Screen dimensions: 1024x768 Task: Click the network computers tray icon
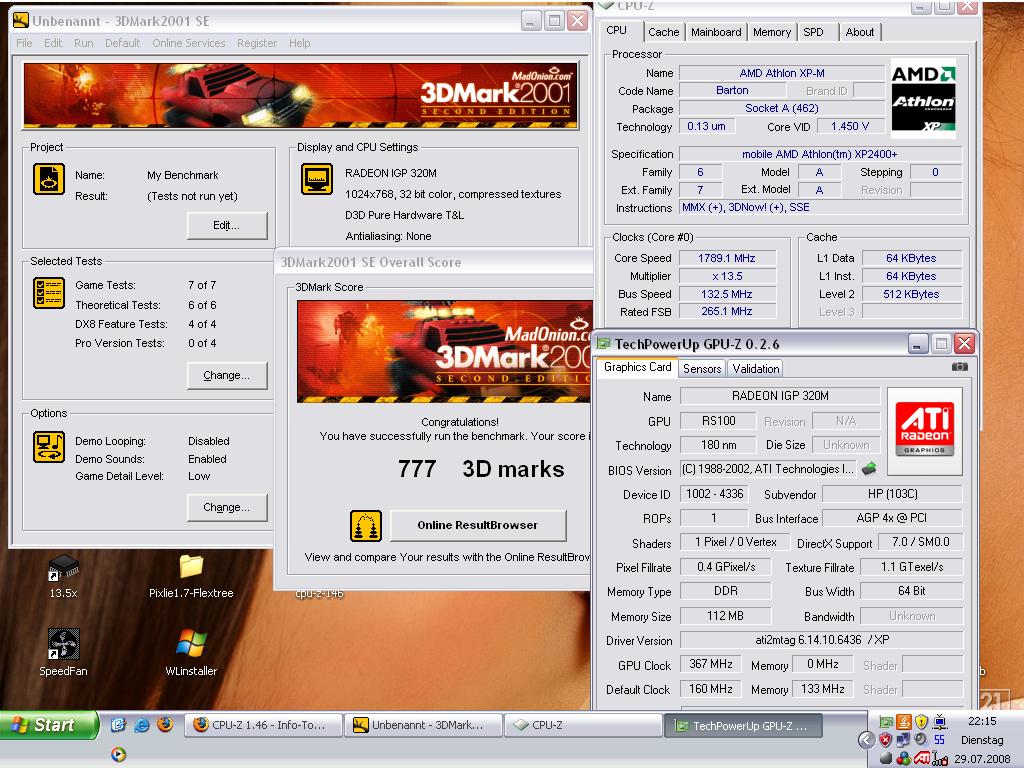pyautogui.click(x=903, y=740)
